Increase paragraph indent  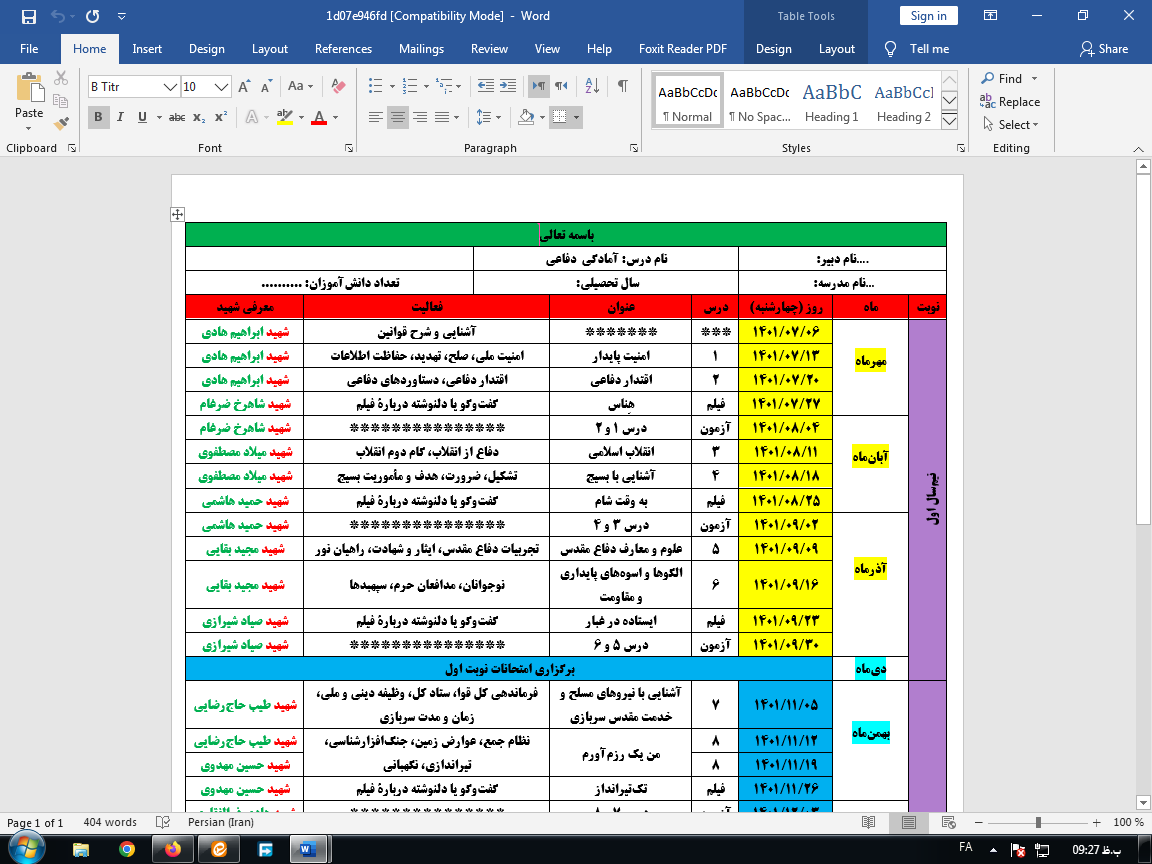coord(508,87)
